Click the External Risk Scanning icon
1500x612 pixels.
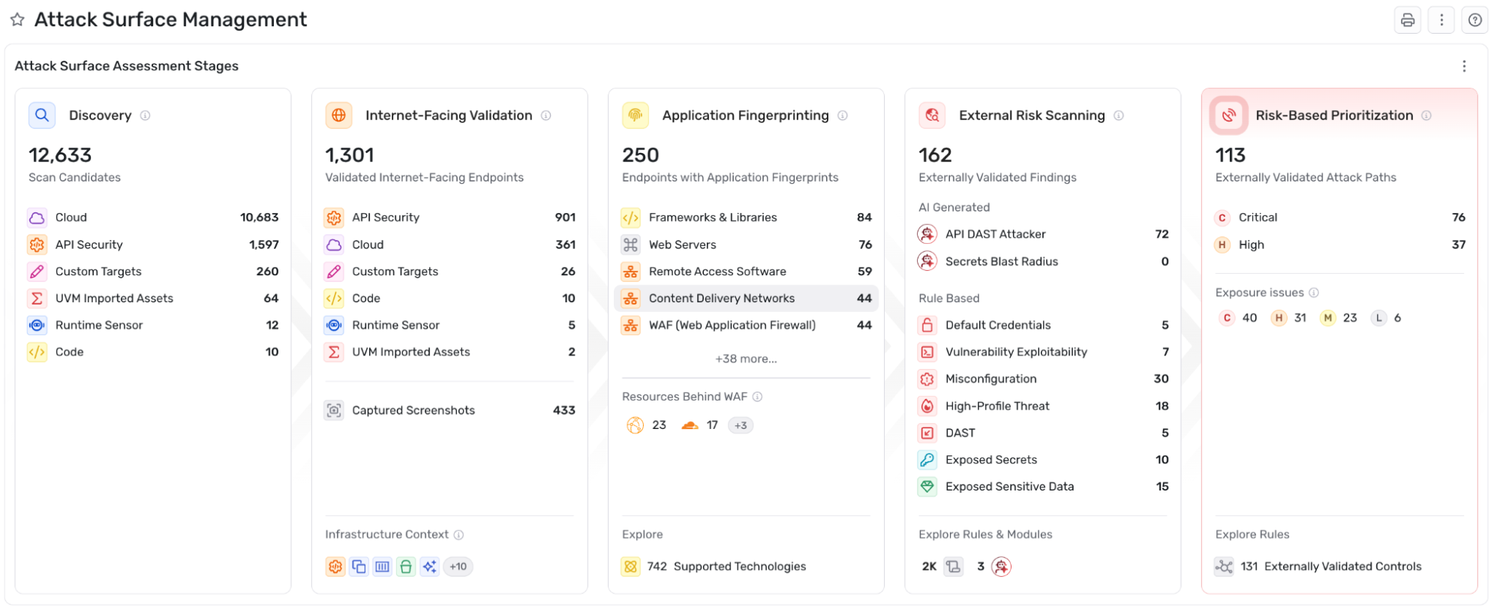(932, 115)
